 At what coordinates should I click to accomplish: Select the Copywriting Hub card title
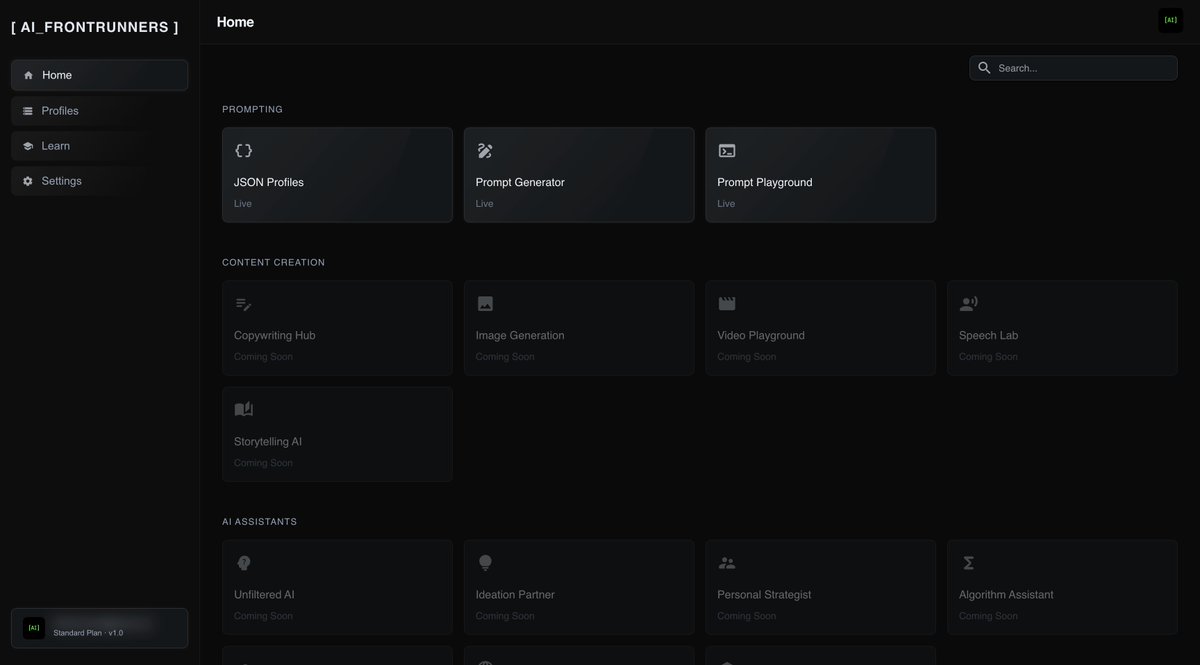pos(275,336)
